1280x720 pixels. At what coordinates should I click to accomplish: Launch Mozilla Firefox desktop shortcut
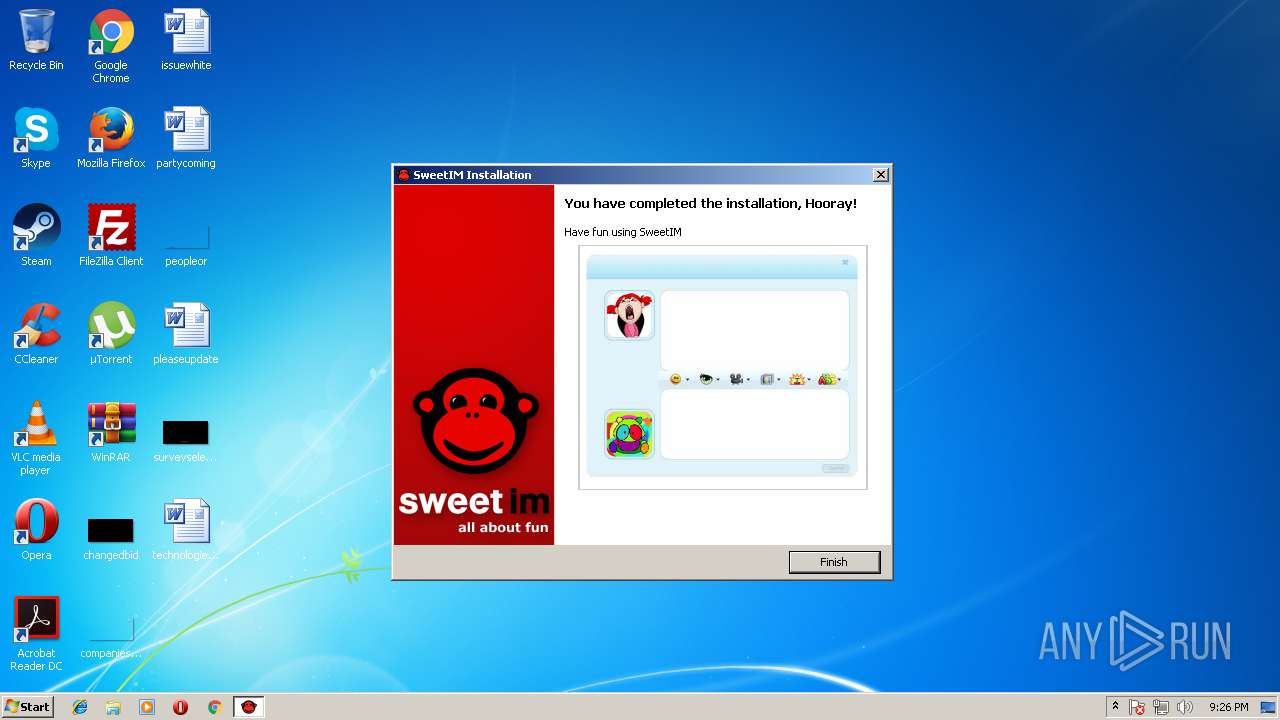click(x=111, y=138)
